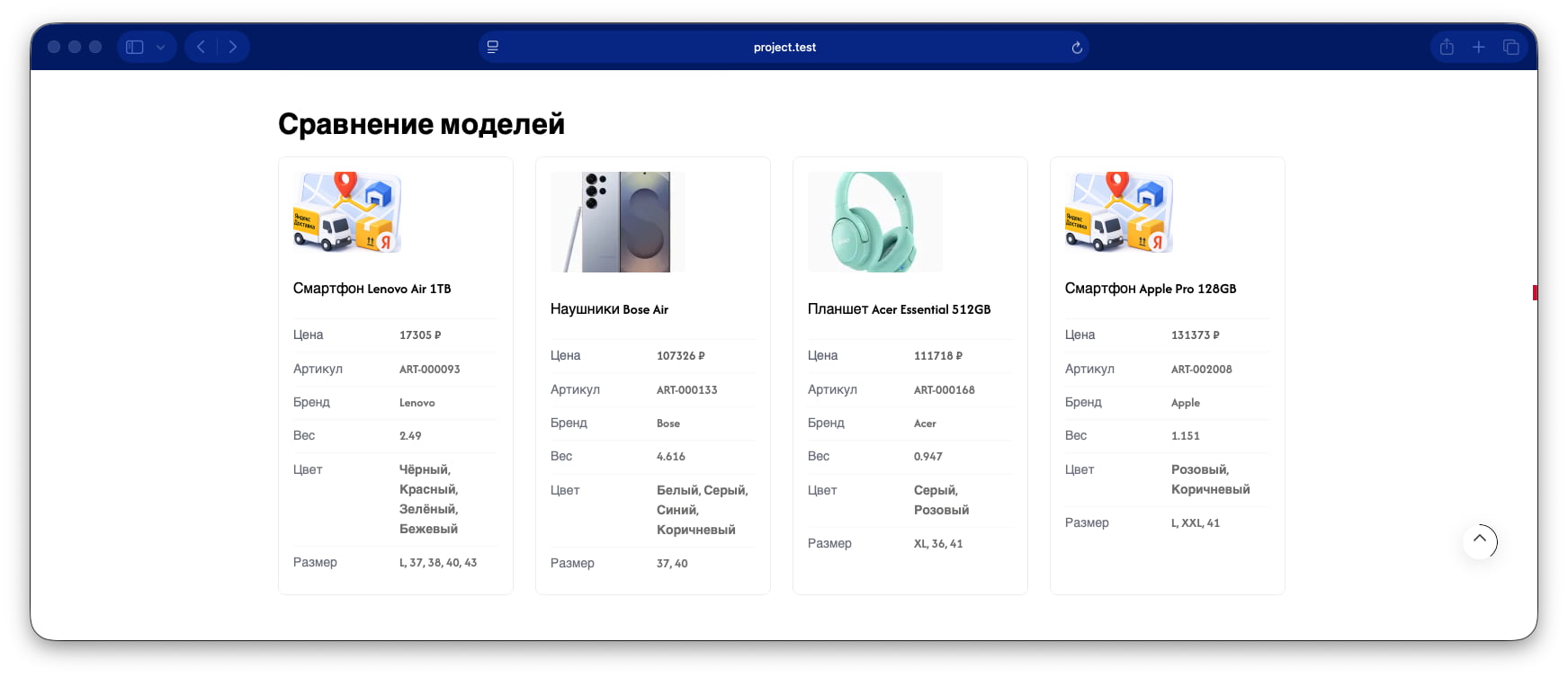Open Bose Air product phone image
This screenshot has height=678, width=1568.
pos(618,222)
